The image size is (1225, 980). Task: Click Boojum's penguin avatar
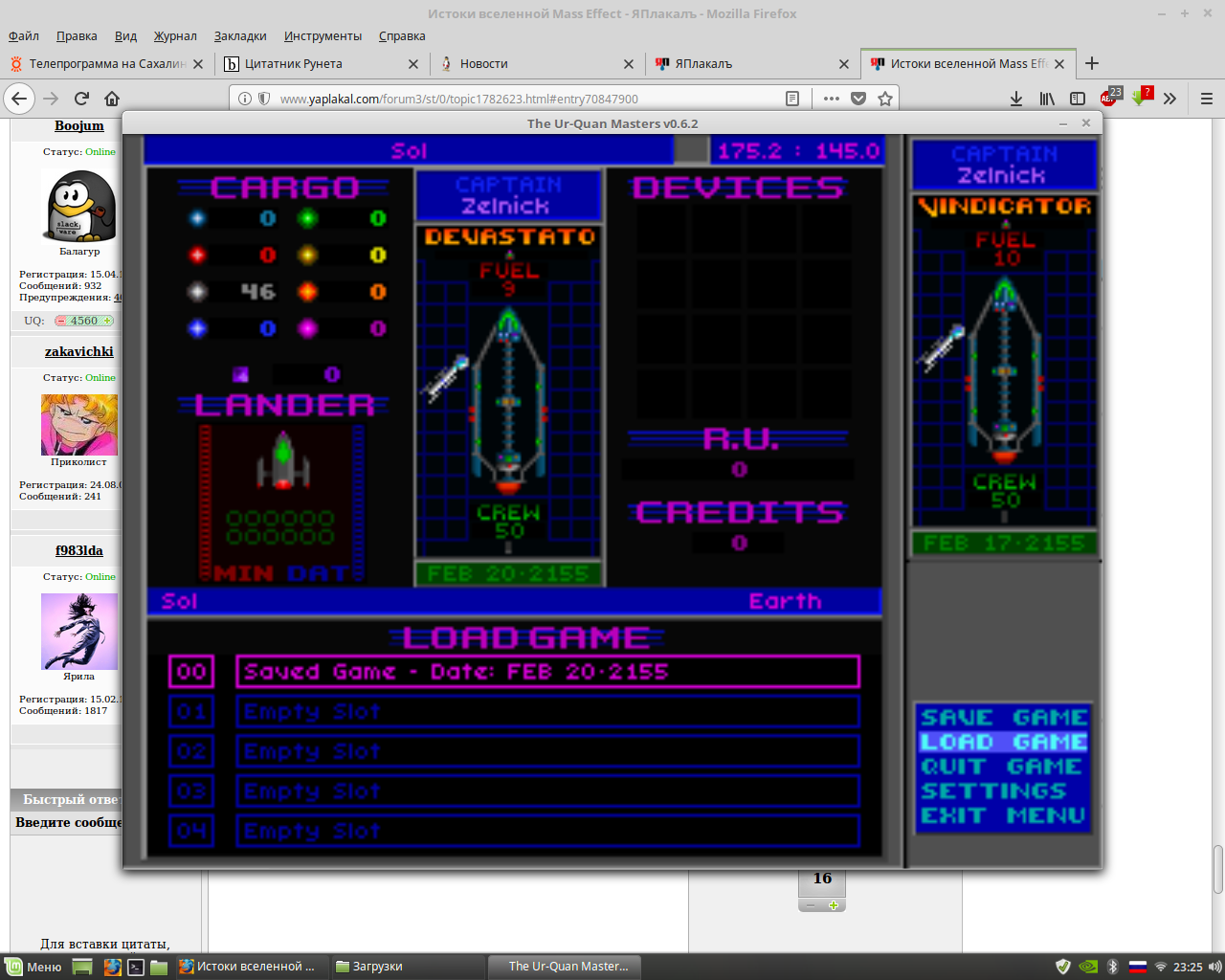(80, 206)
